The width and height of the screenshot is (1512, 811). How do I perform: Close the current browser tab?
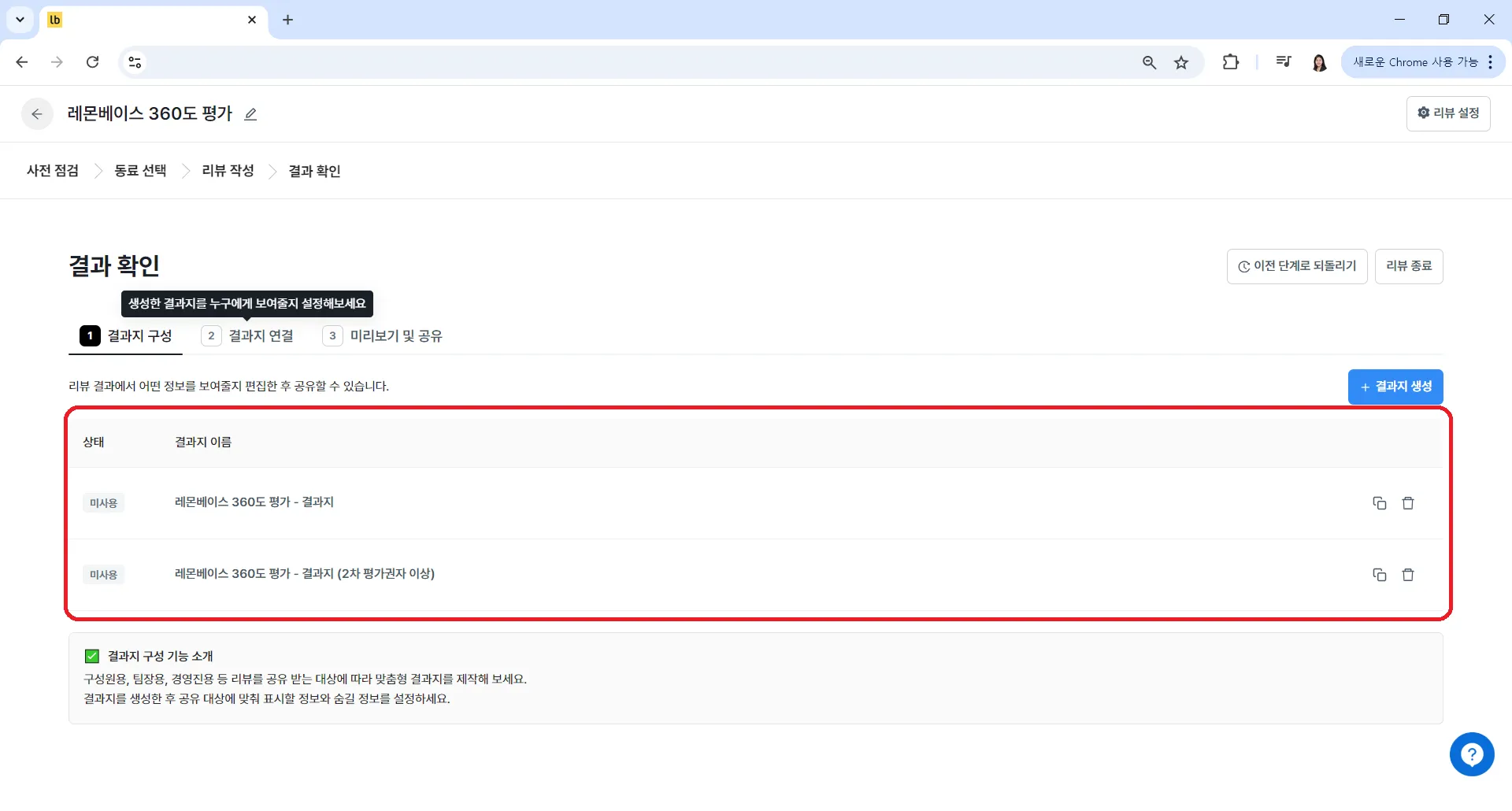click(x=252, y=20)
